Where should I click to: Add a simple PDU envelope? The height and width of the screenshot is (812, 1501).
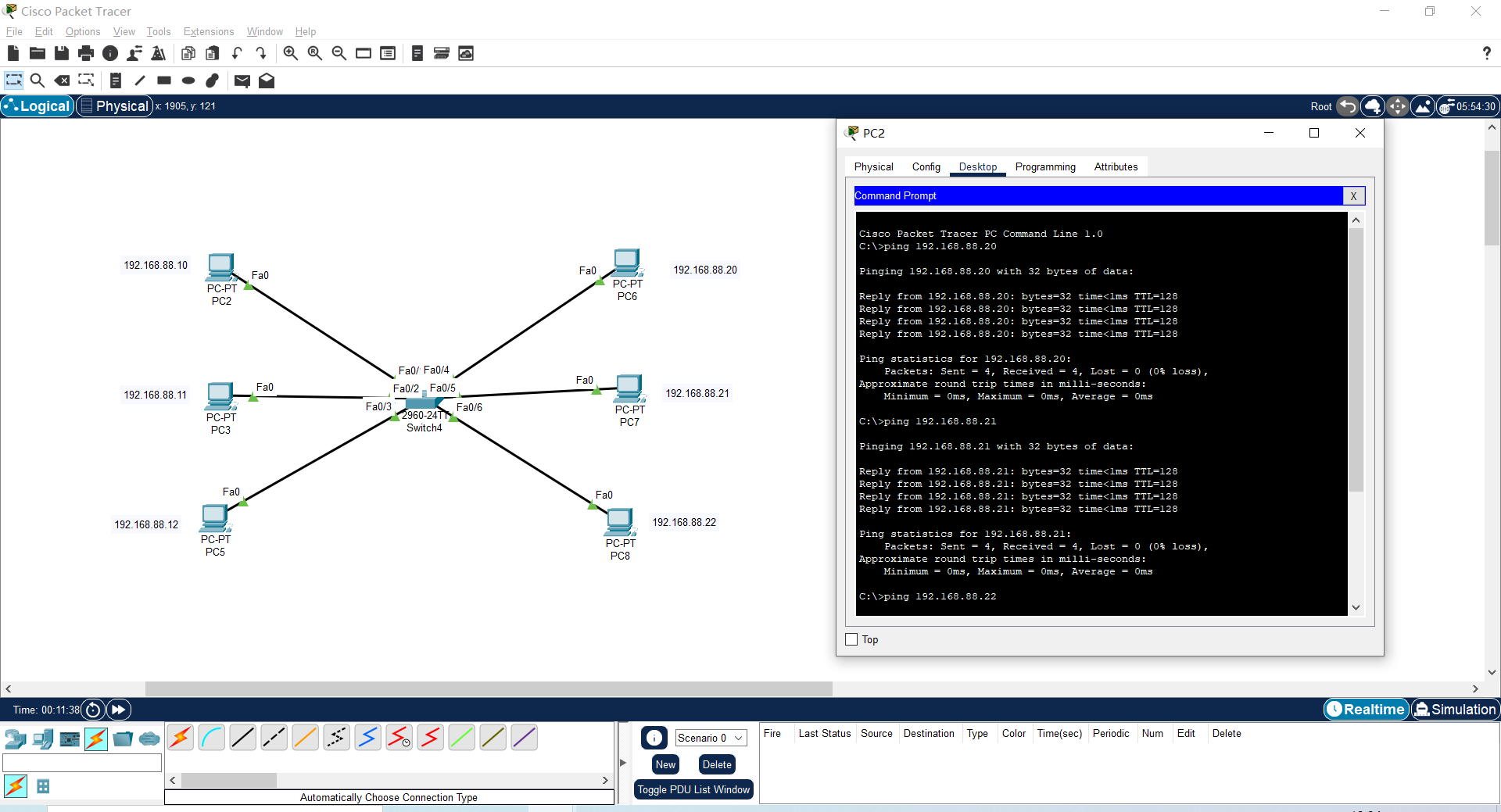(x=242, y=80)
